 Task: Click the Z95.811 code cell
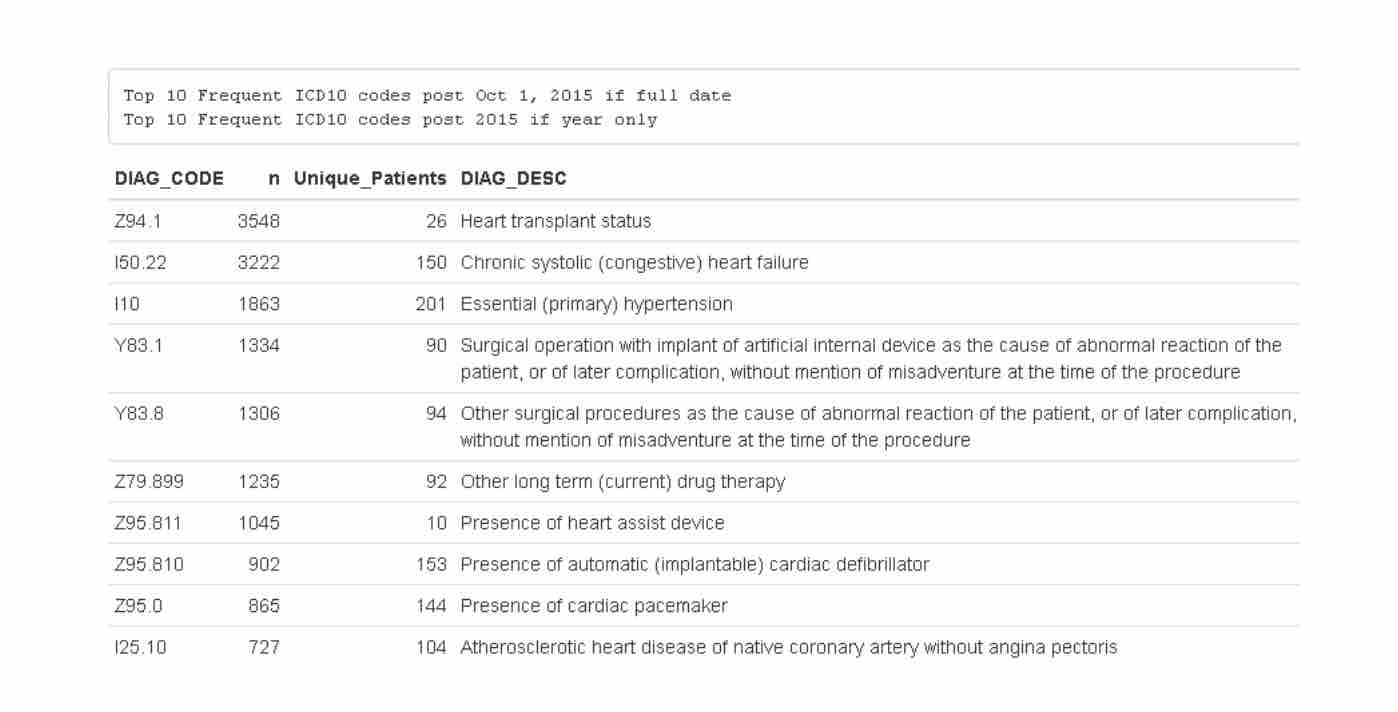pyautogui.click(x=149, y=523)
